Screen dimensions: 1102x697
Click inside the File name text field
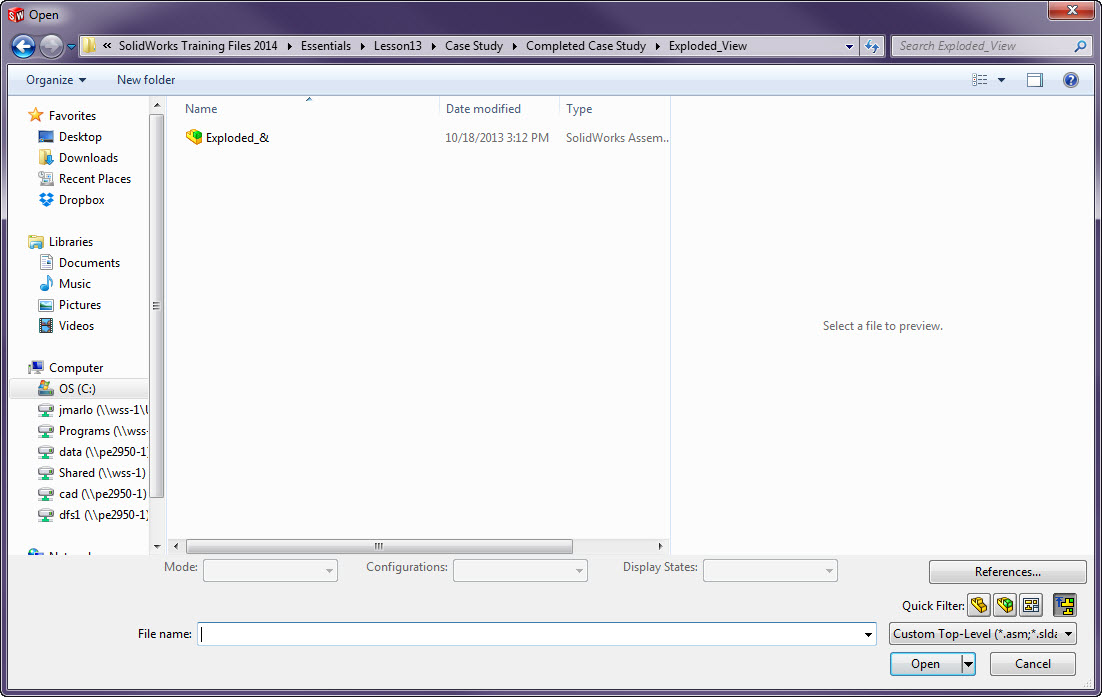coord(530,634)
